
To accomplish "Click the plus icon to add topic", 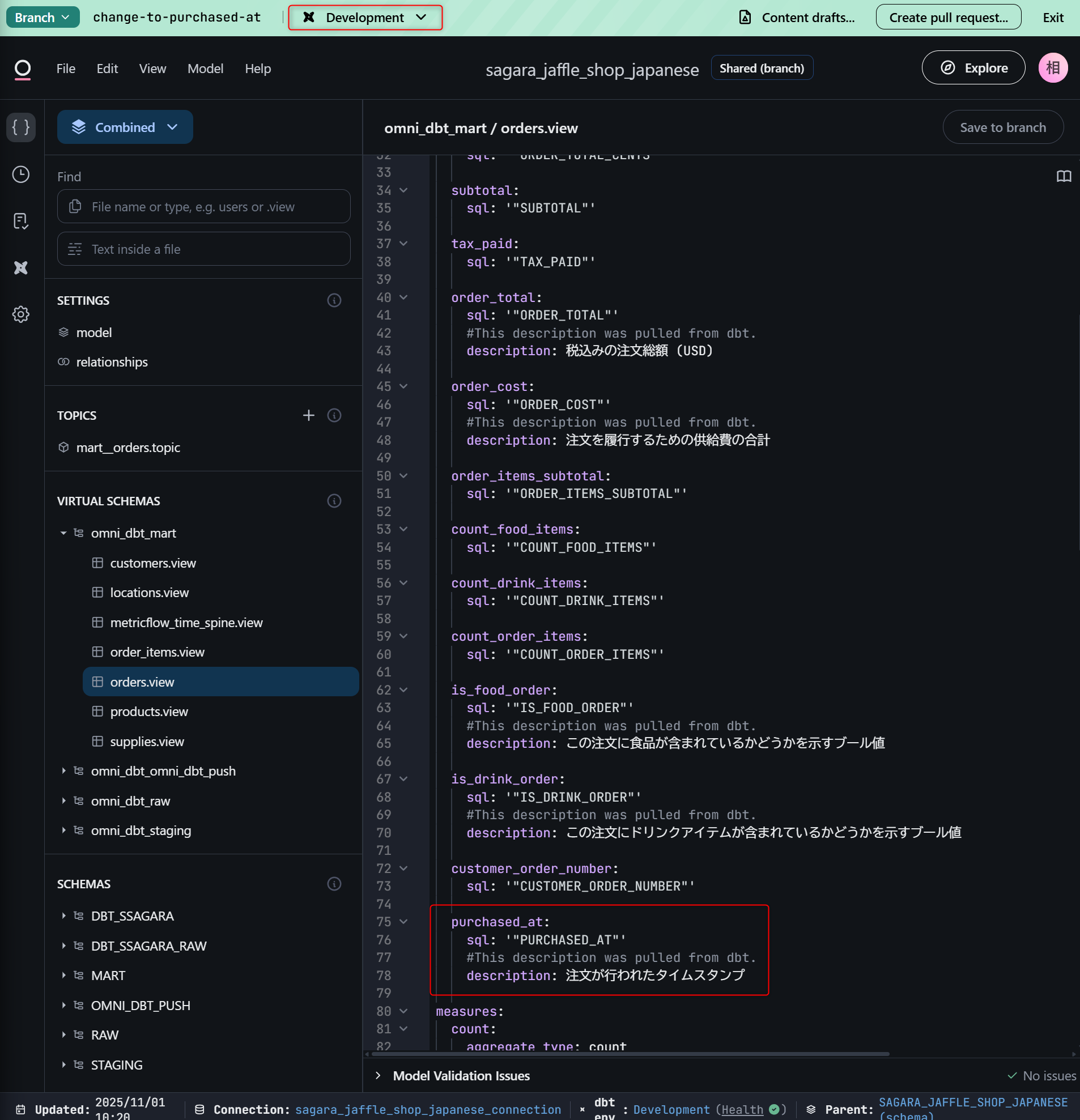I will point(309,415).
